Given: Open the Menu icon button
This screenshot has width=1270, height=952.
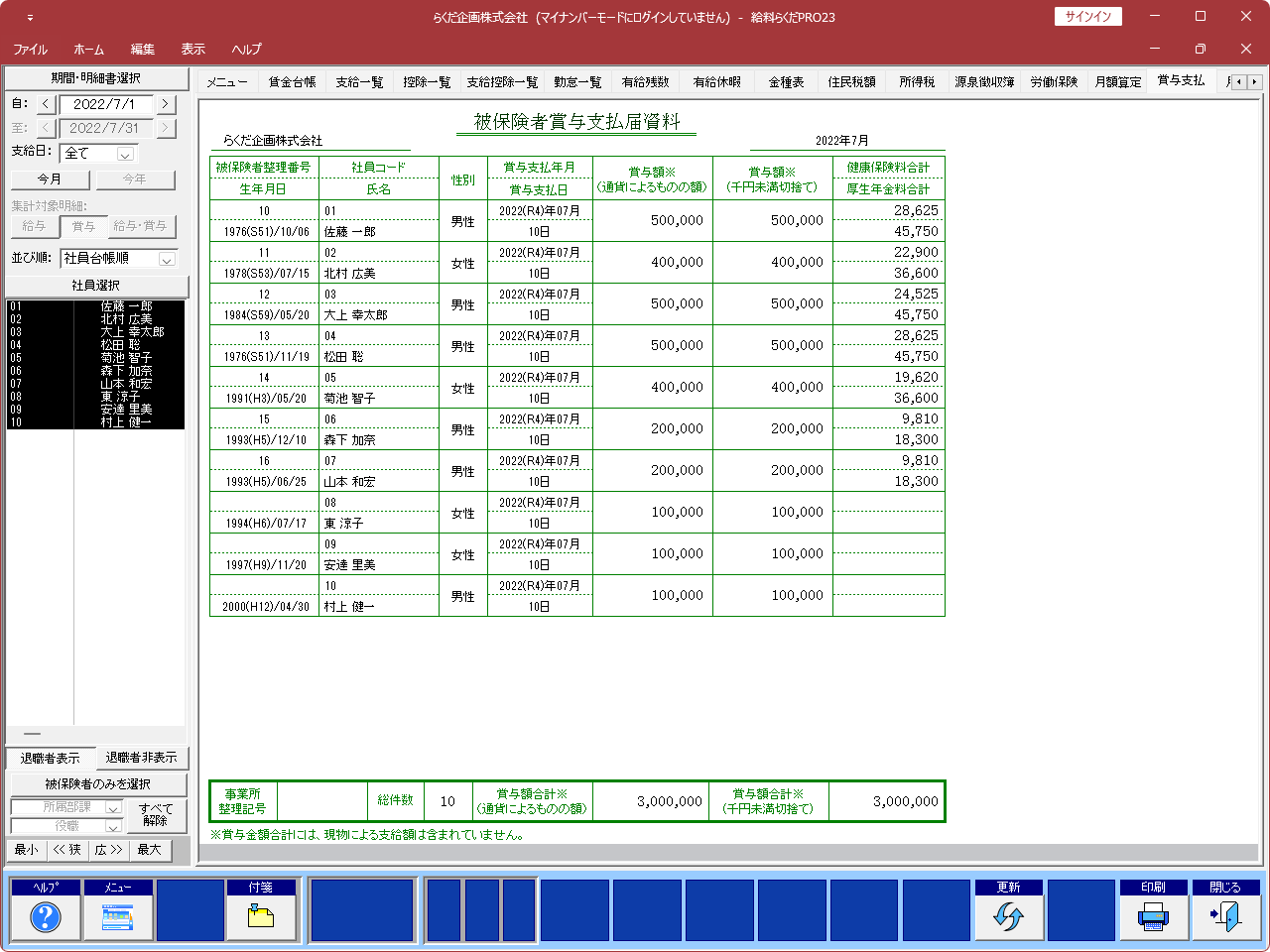Looking at the screenshot, I should point(118,909).
